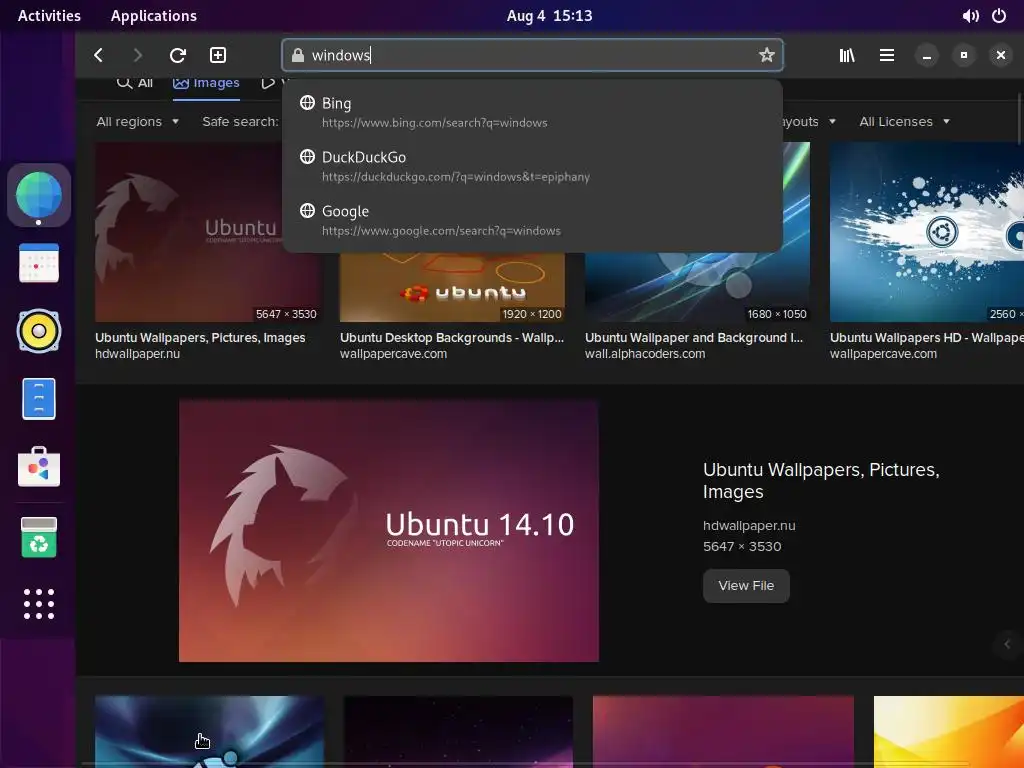
Task: Open the orange ubuntu 1920 × 1200 thumbnail
Action: (x=452, y=287)
